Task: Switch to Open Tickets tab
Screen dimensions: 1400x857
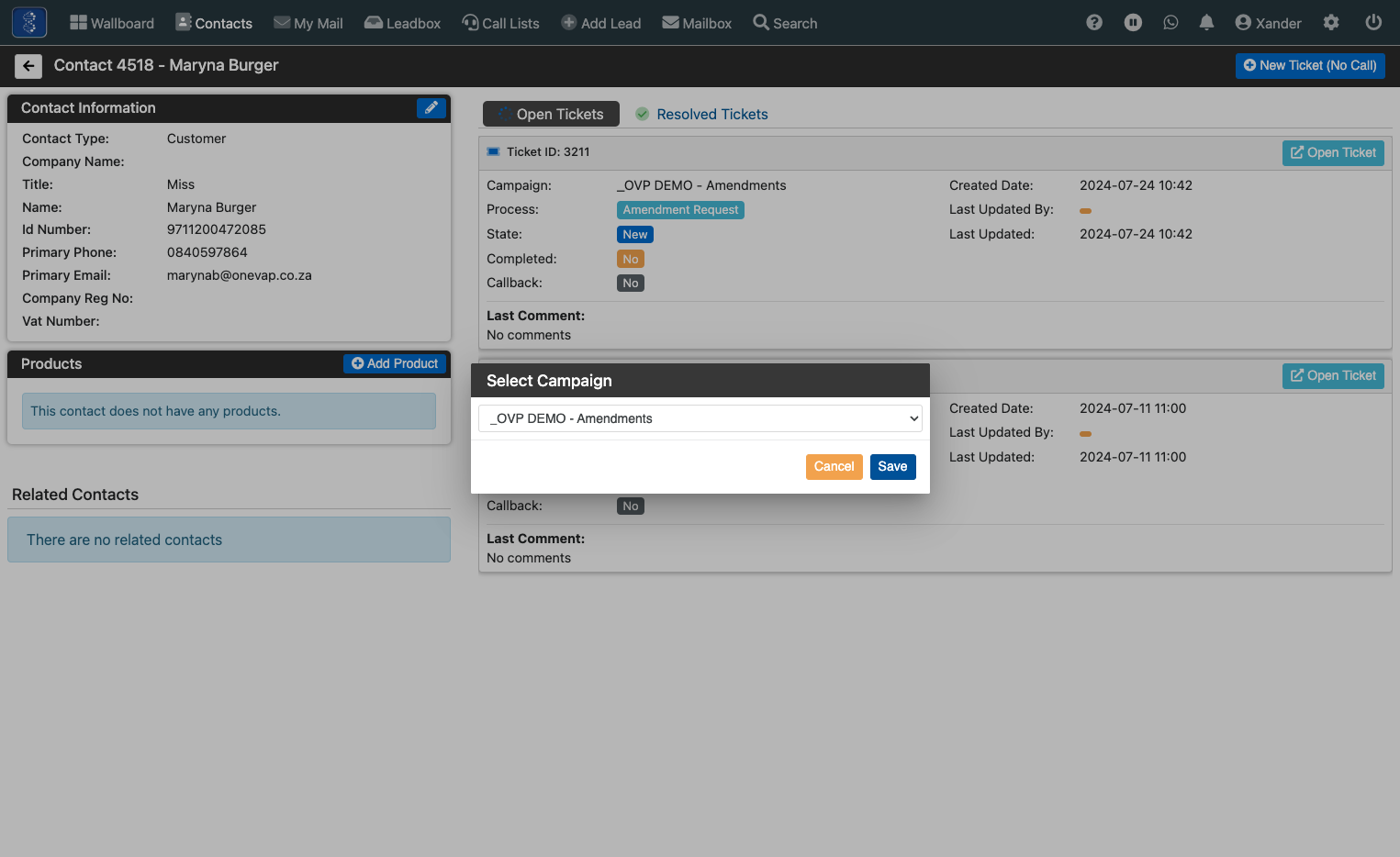Action: pyautogui.click(x=551, y=114)
